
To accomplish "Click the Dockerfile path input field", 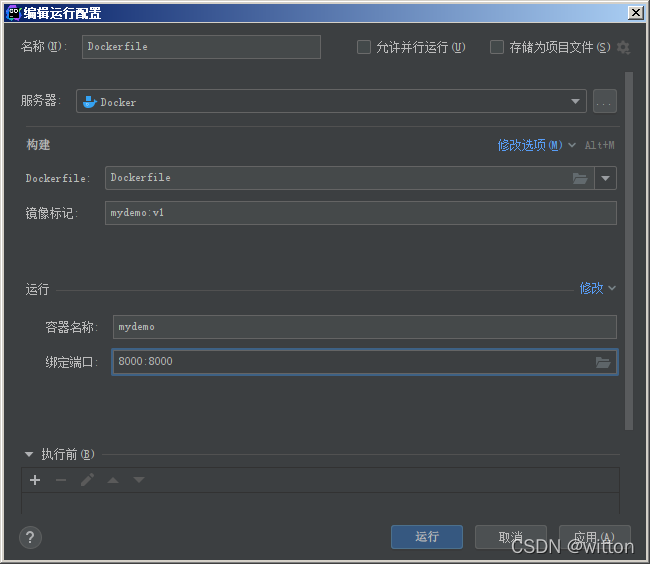I will (x=349, y=178).
